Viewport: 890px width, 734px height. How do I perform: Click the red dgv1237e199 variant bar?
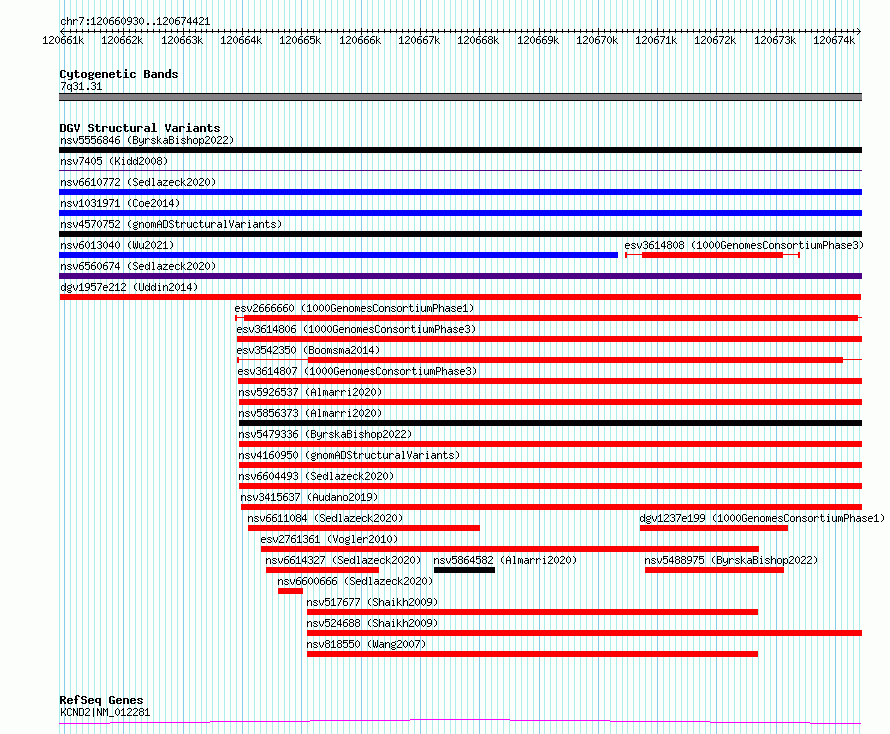(x=714, y=528)
